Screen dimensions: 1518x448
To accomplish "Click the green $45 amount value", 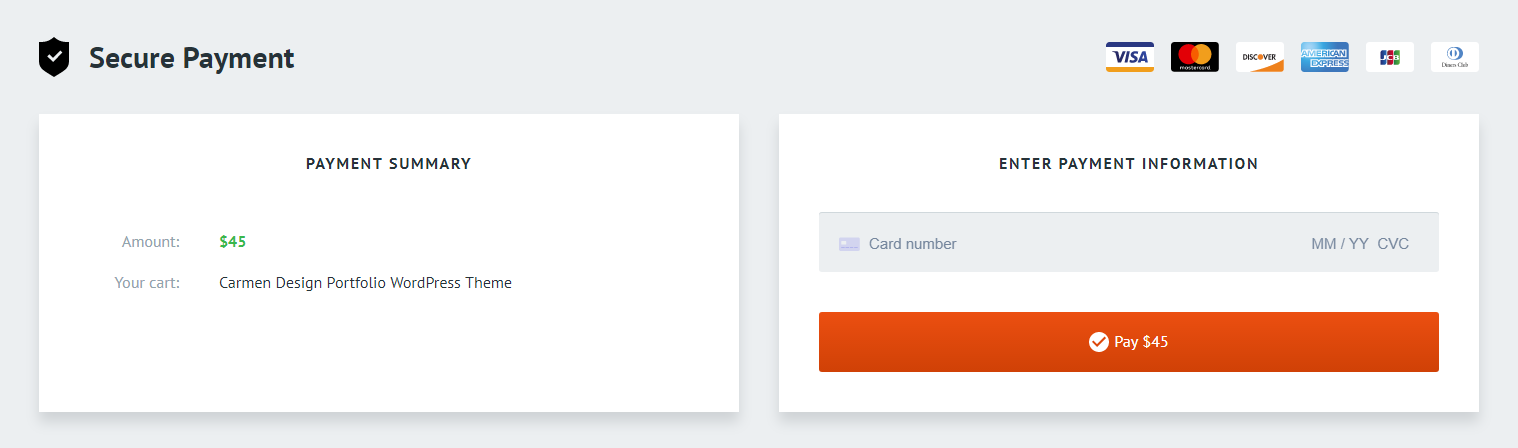I will (x=232, y=242).
